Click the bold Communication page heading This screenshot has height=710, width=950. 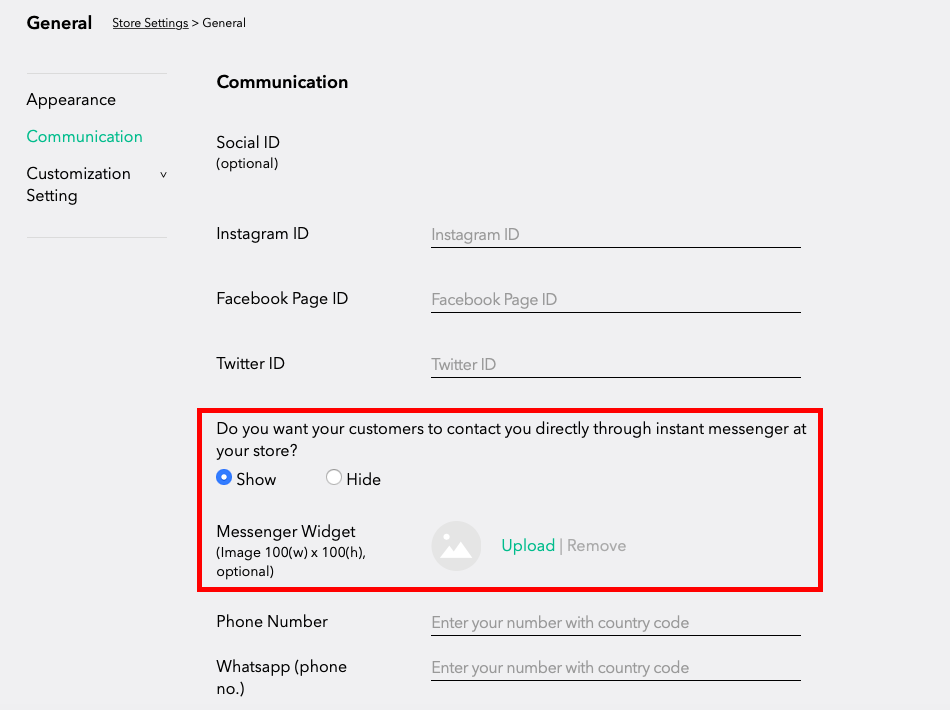click(x=282, y=82)
